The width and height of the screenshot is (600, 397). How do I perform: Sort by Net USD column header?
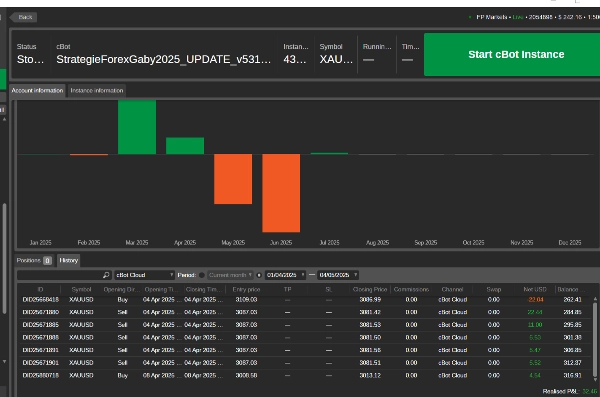(535, 289)
